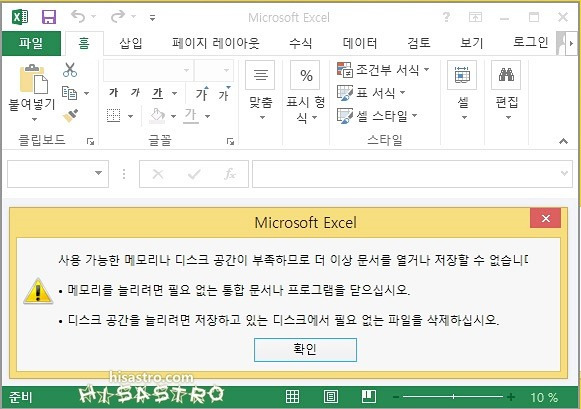Expand the copy options arrow
The width and height of the screenshot is (581, 409).
point(86,93)
